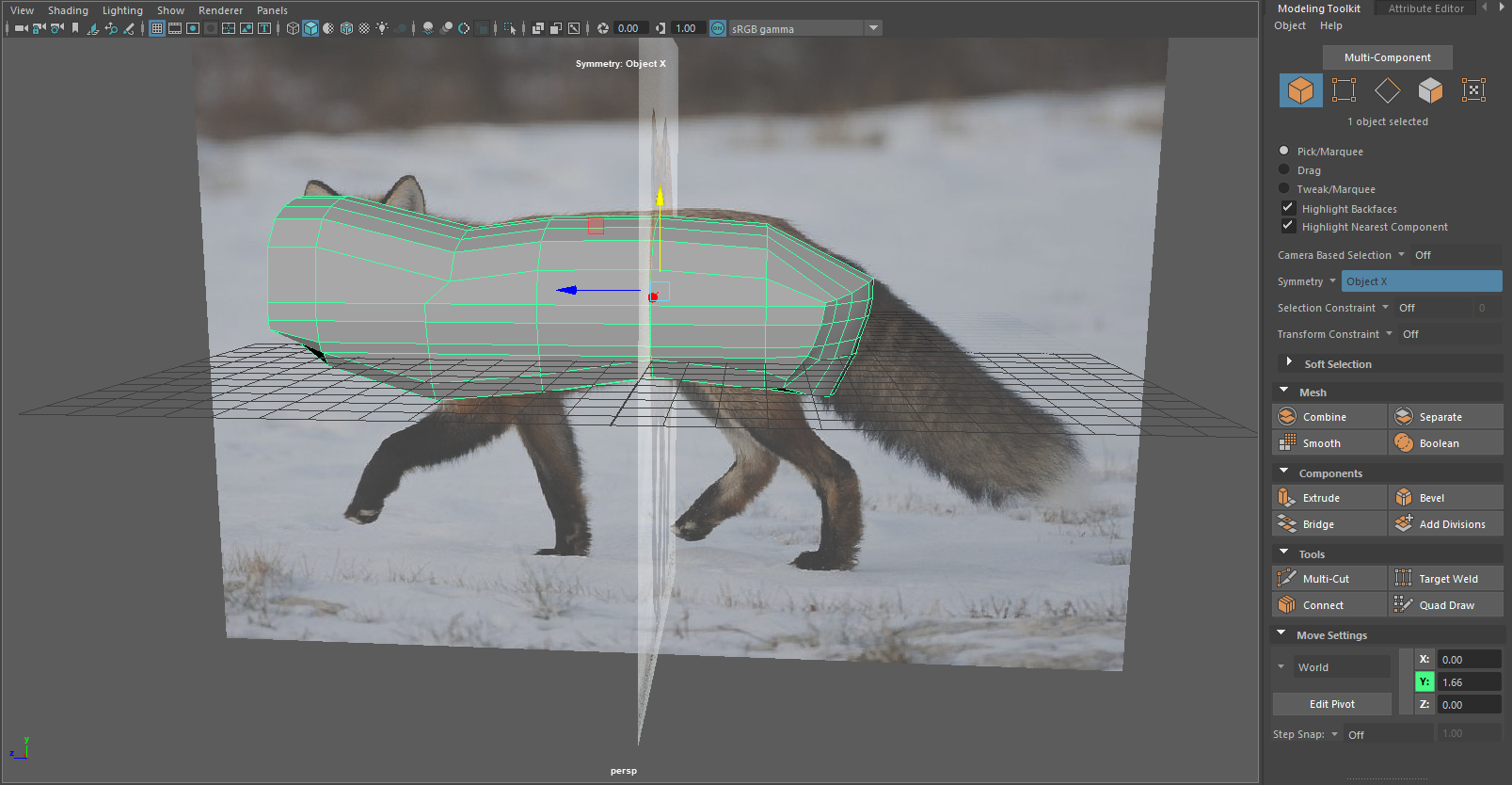The width and height of the screenshot is (1512, 785).
Task: Toggle the color management ON button
Action: click(718, 28)
